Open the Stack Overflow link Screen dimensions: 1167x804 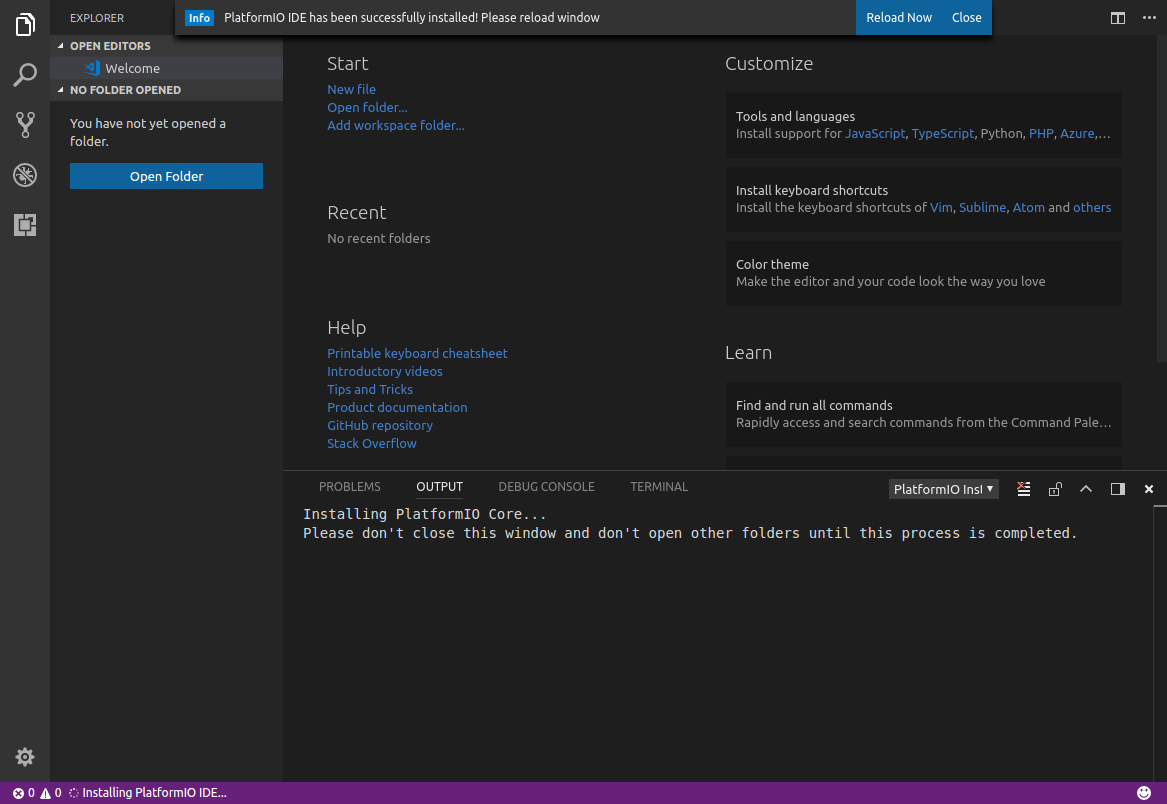[371, 443]
